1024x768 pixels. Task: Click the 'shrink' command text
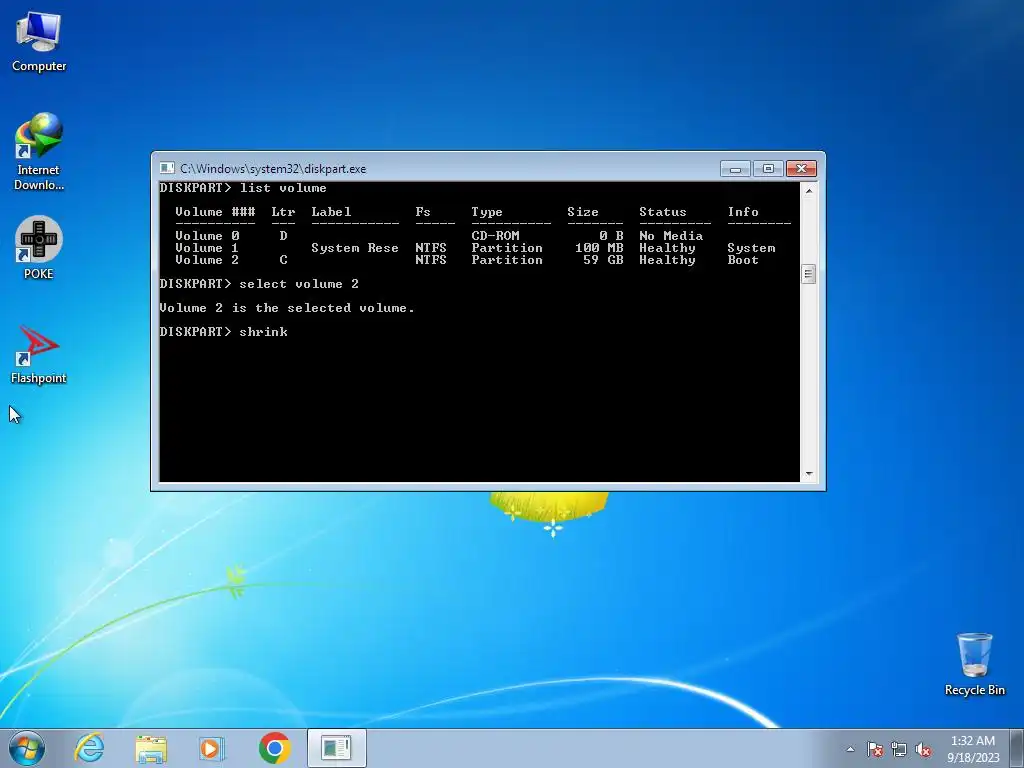pos(263,332)
